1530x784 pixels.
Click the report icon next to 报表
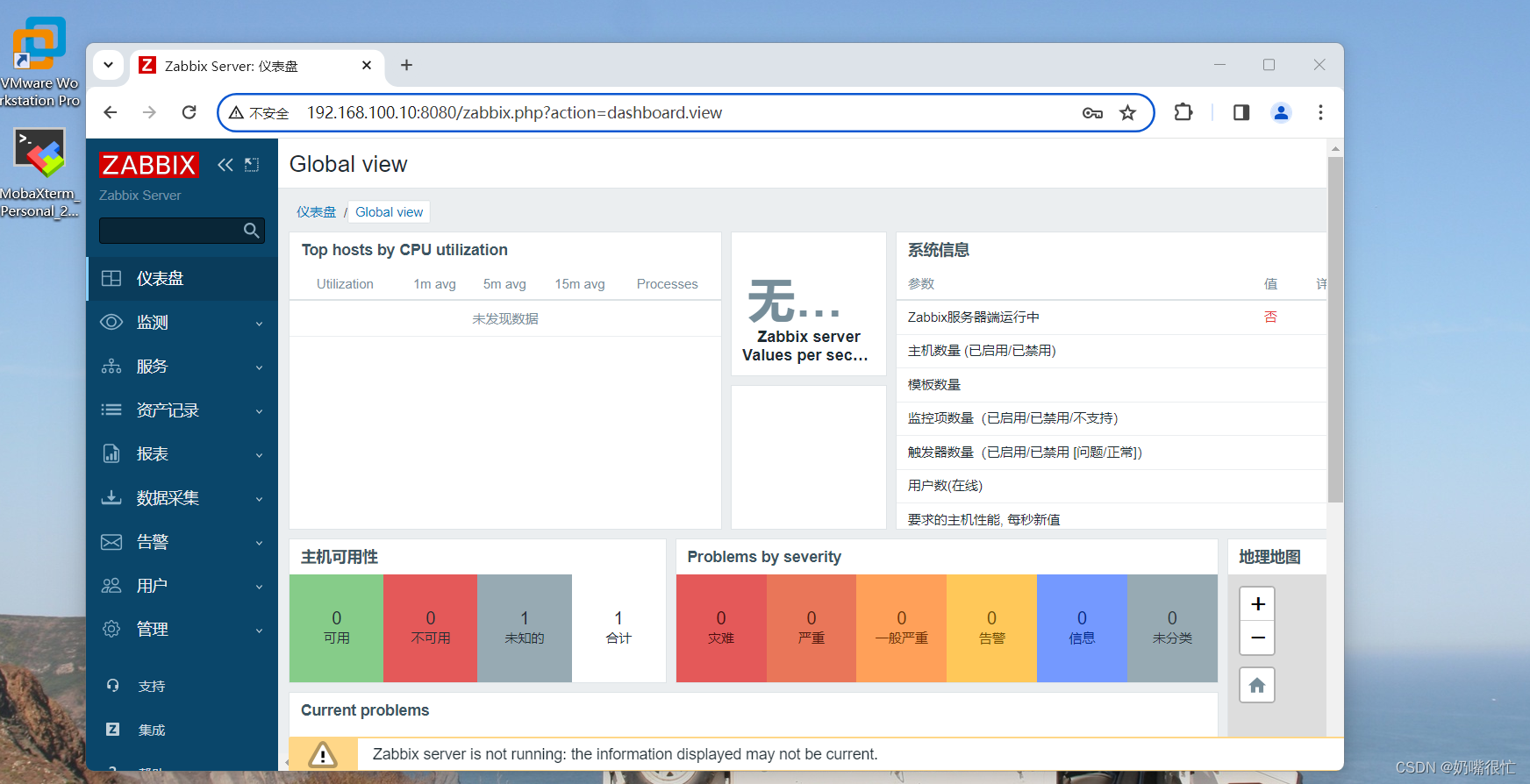pyautogui.click(x=111, y=454)
